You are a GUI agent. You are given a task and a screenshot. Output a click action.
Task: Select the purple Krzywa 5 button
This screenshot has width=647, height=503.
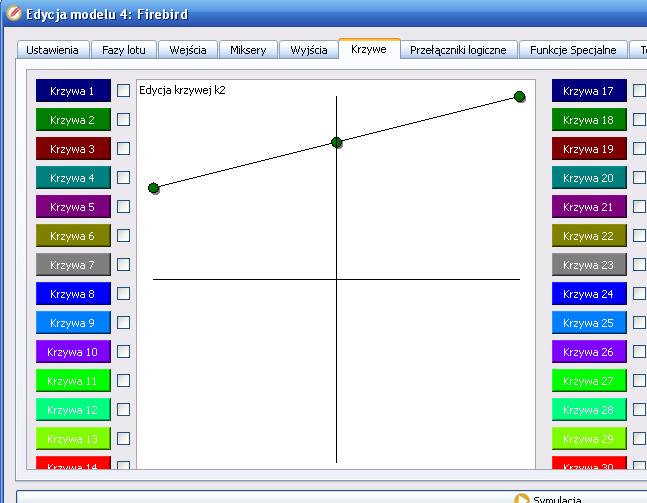click(x=73, y=207)
